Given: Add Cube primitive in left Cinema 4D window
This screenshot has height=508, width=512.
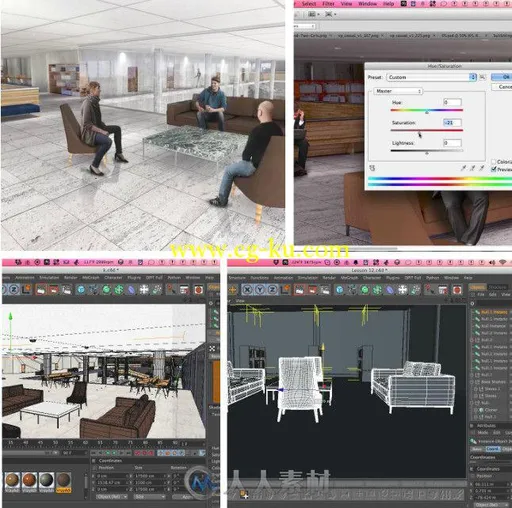Looking at the screenshot, I should pos(81,290).
